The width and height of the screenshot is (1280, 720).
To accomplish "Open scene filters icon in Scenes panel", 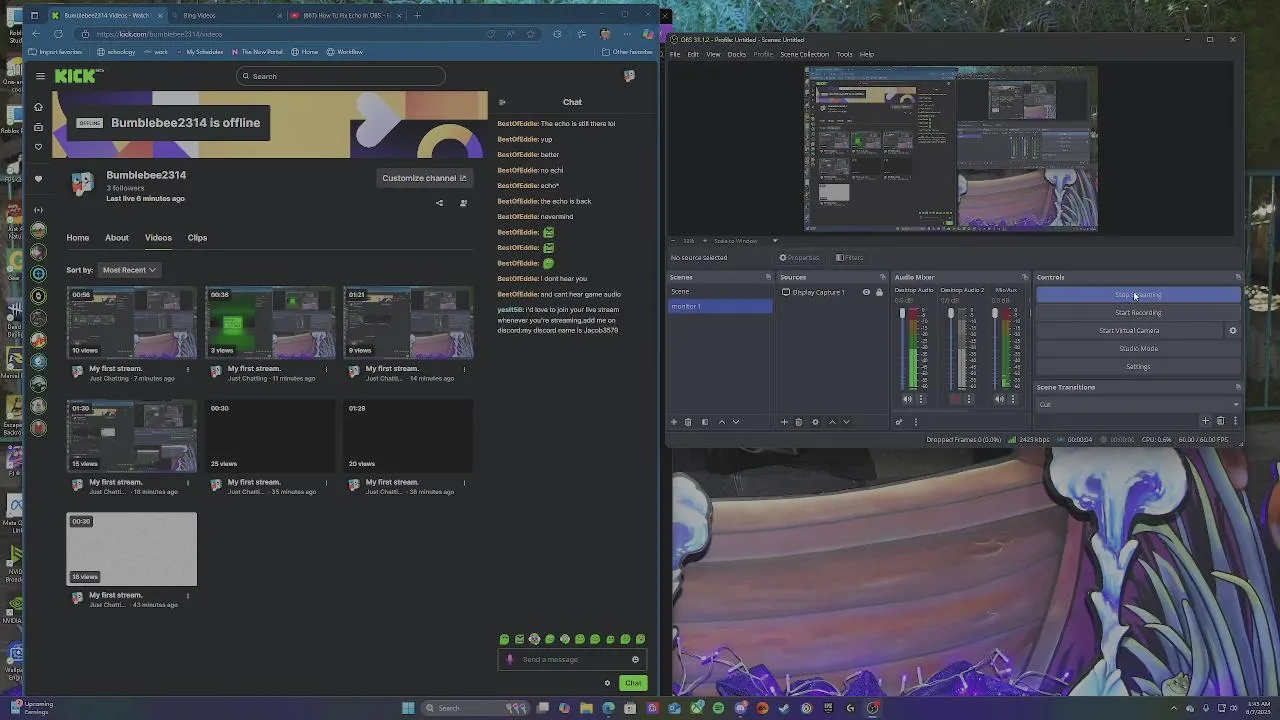I will click(704, 422).
